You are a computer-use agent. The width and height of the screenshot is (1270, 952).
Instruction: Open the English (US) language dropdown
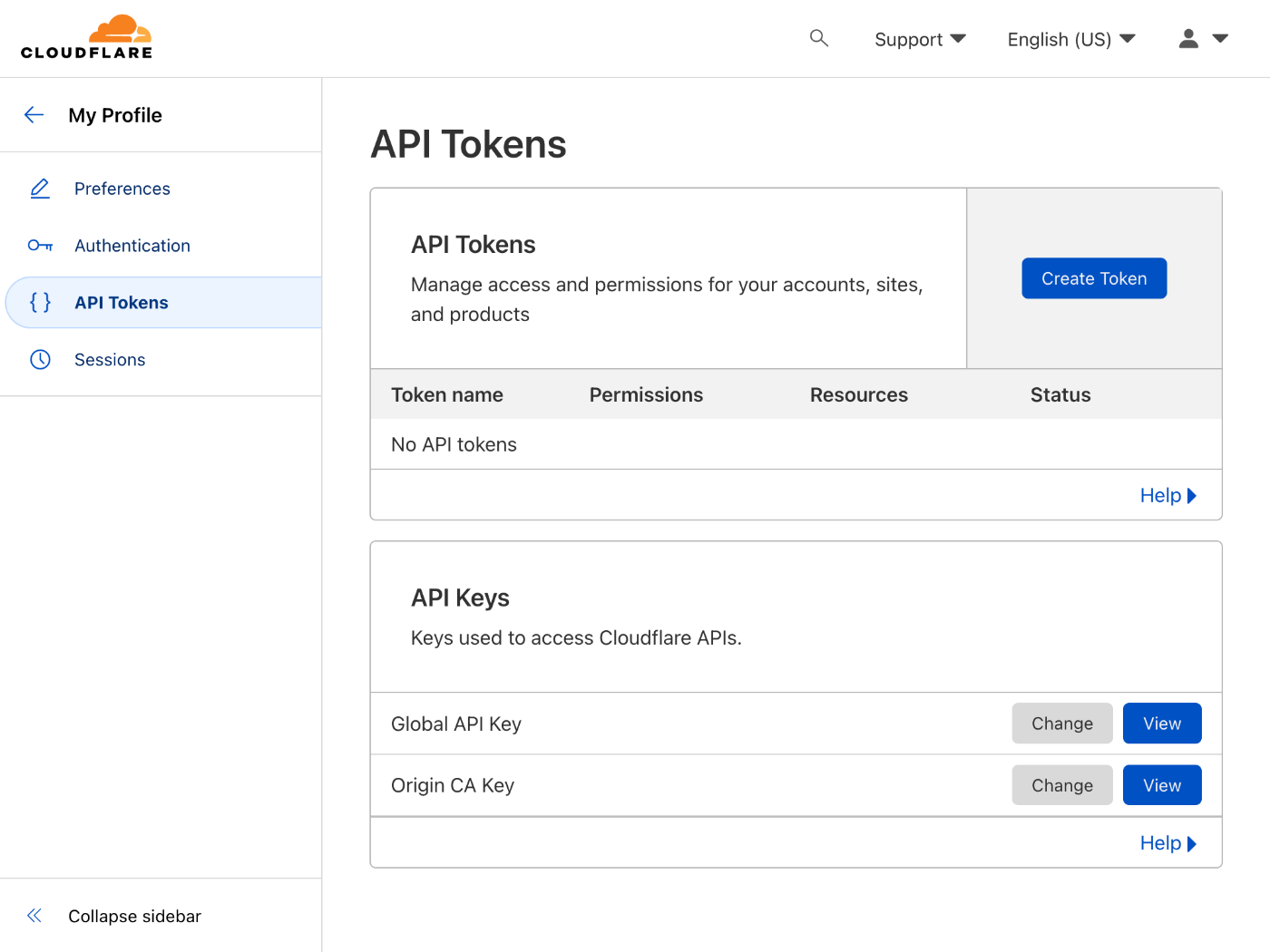(x=1071, y=39)
